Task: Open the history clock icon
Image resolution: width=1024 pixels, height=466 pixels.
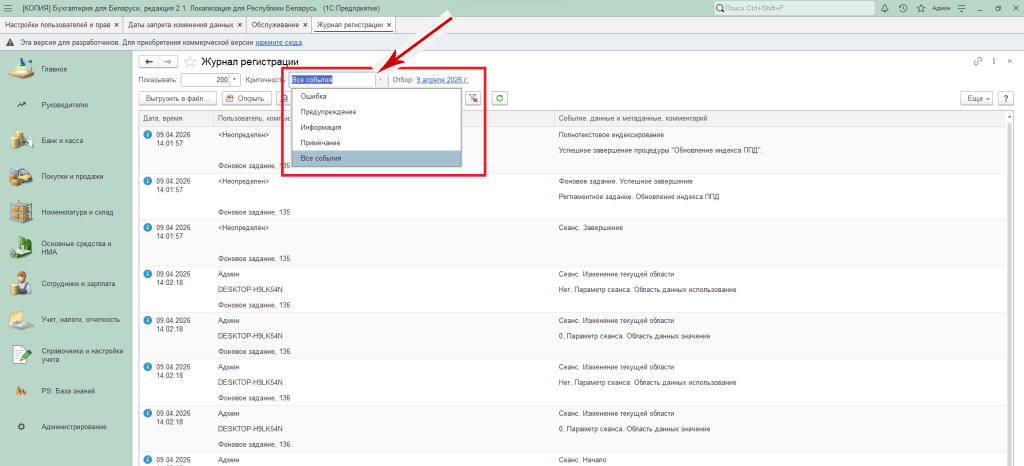Action: coord(903,8)
